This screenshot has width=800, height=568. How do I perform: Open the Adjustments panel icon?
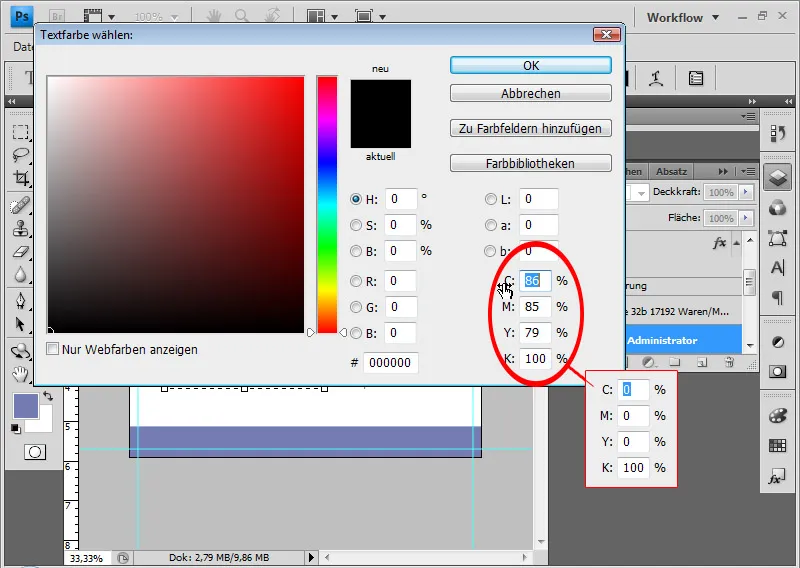click(778, 342)
